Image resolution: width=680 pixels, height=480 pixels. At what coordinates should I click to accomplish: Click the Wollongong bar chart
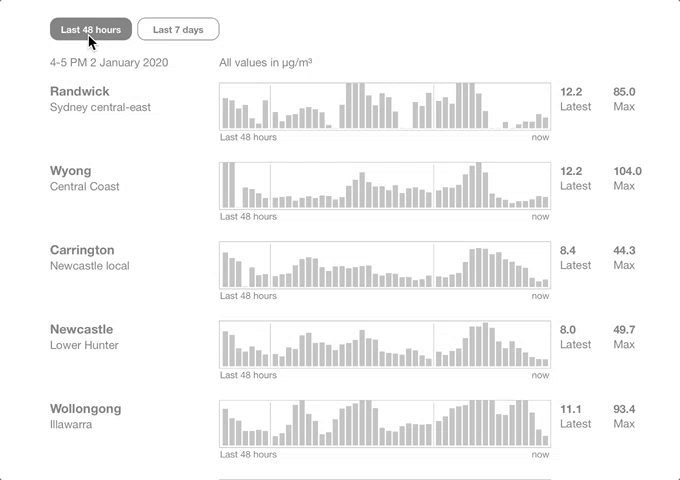point(385,423)
